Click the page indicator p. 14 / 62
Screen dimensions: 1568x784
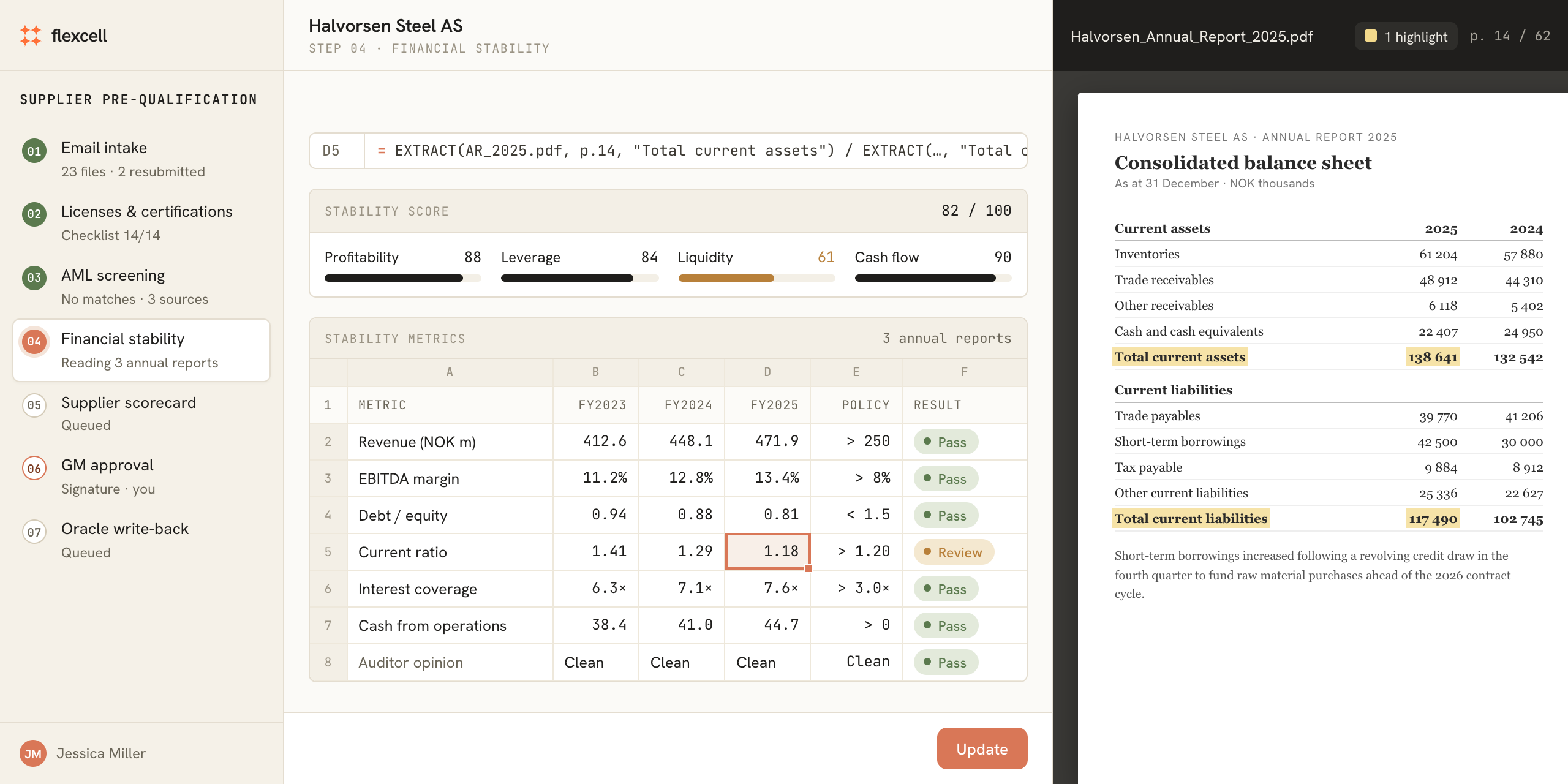(x=1510, y=36)
